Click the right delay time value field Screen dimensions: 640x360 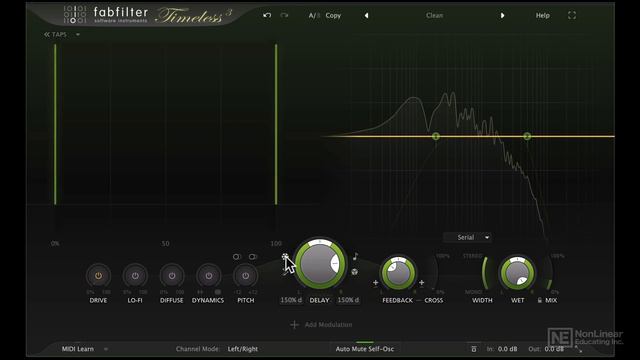pos(348,300)
